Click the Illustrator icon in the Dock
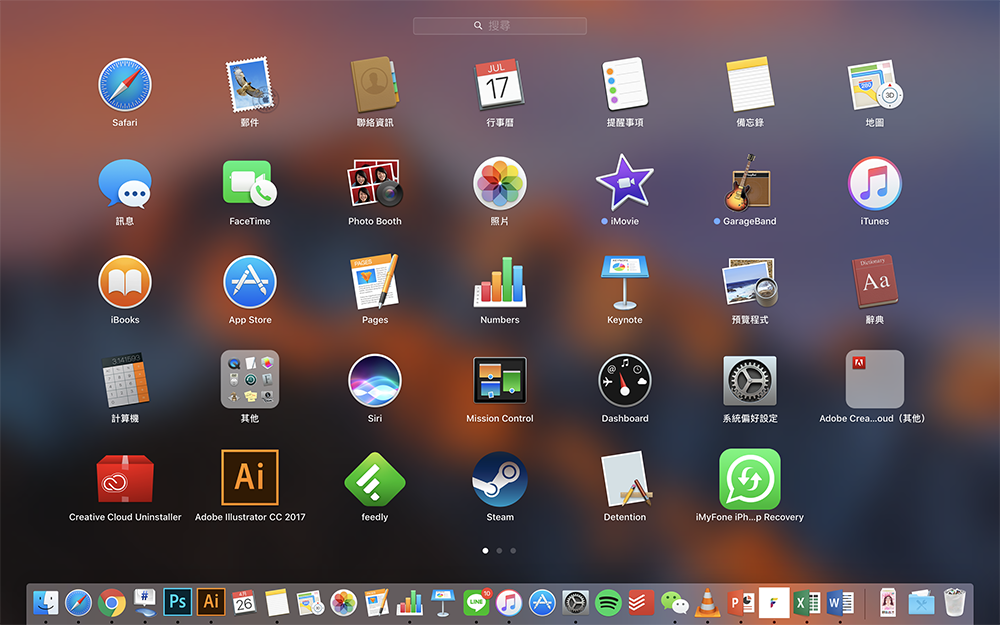 tap(211, 602)
